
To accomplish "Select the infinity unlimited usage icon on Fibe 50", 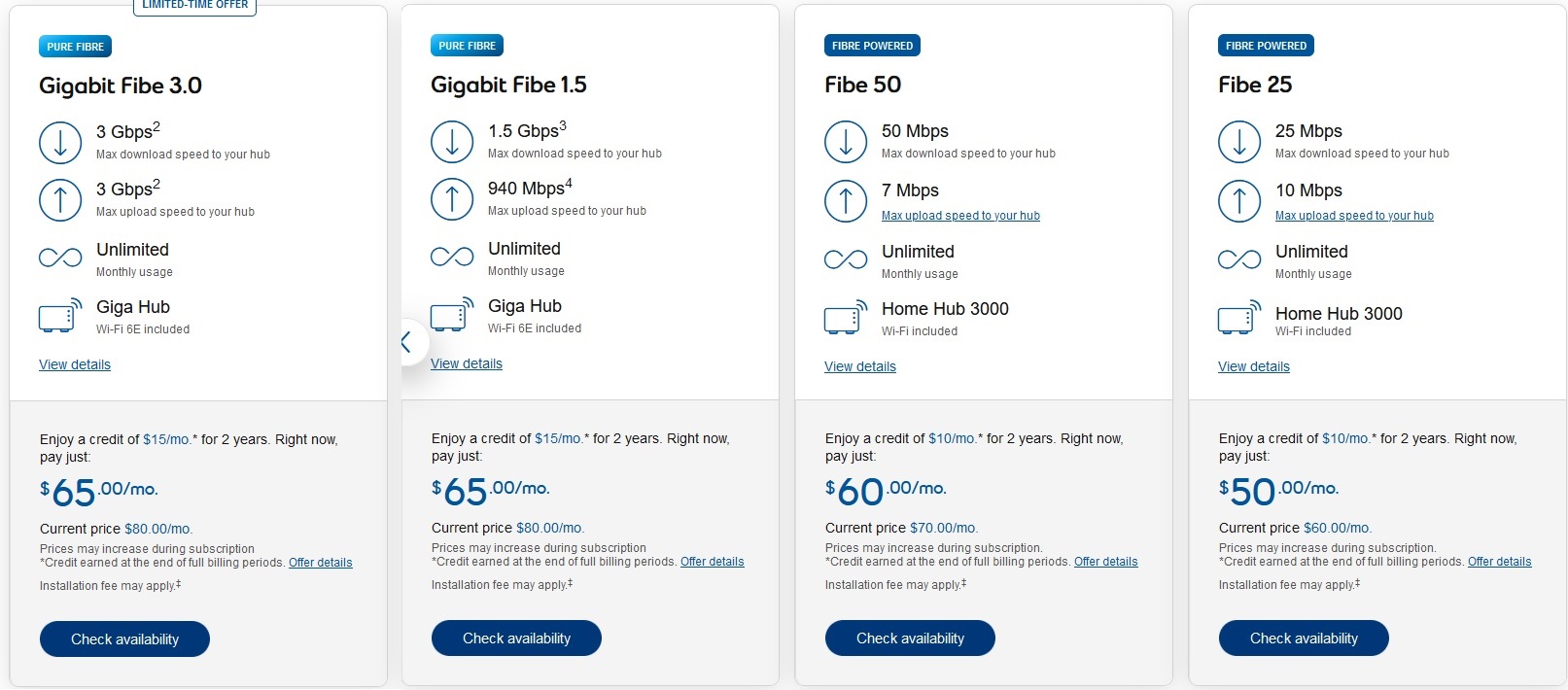I will pos(845,259).
